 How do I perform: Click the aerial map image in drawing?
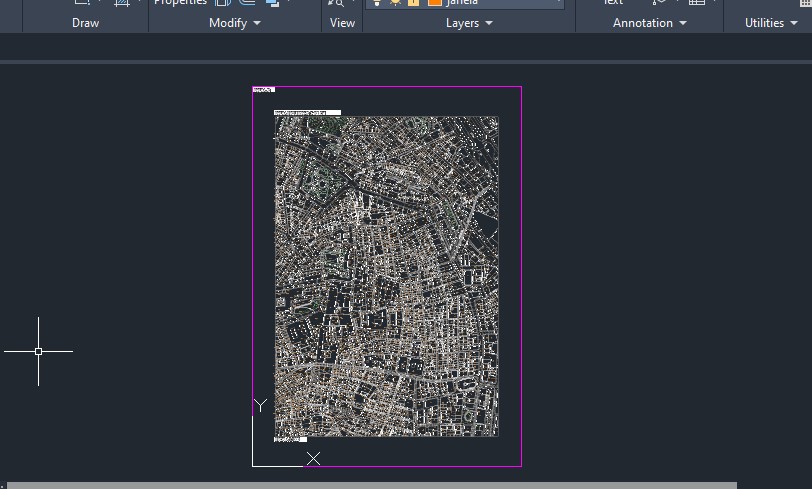click(x=386, y=276)
